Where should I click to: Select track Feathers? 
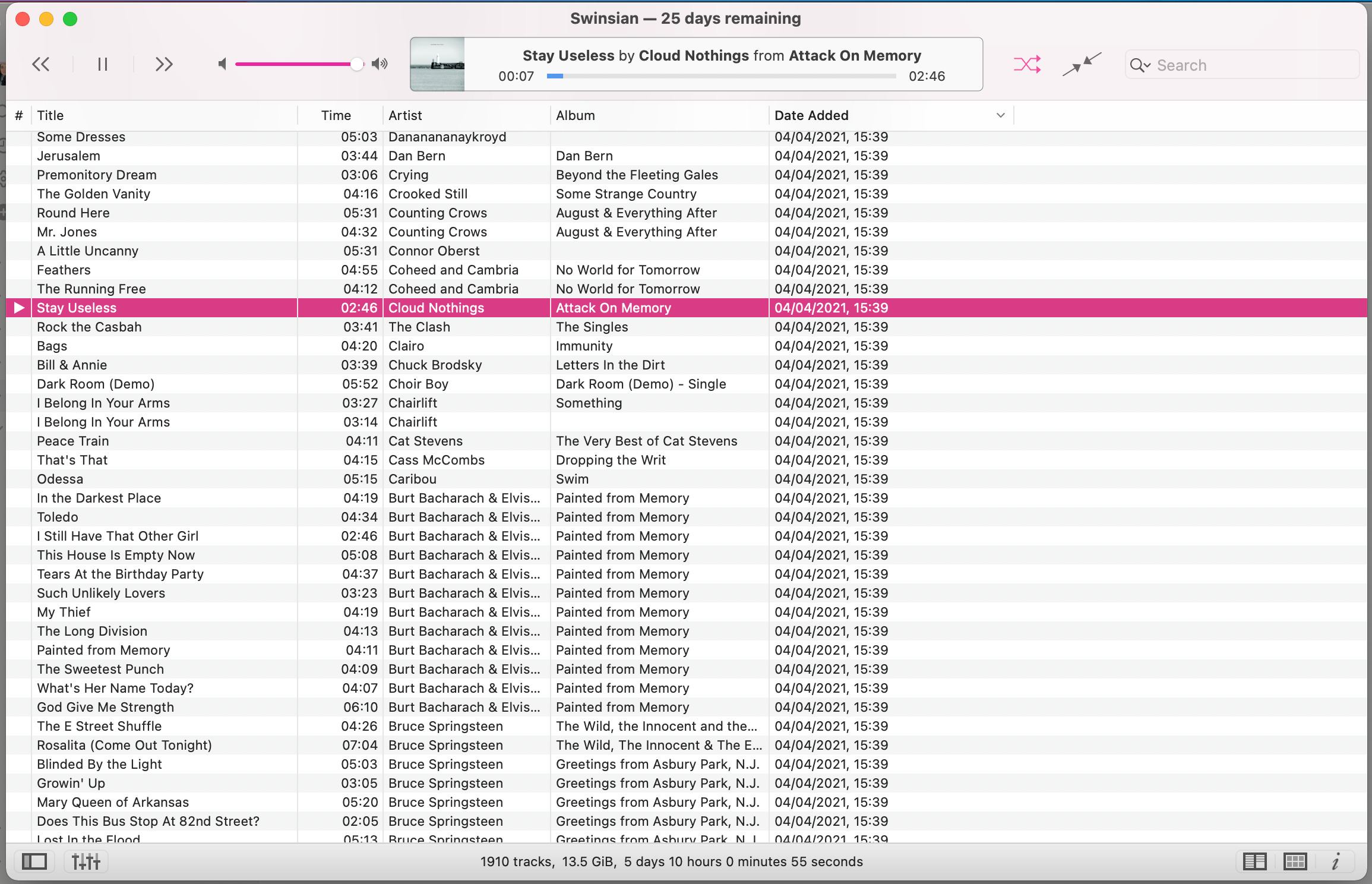coord(687,270)
